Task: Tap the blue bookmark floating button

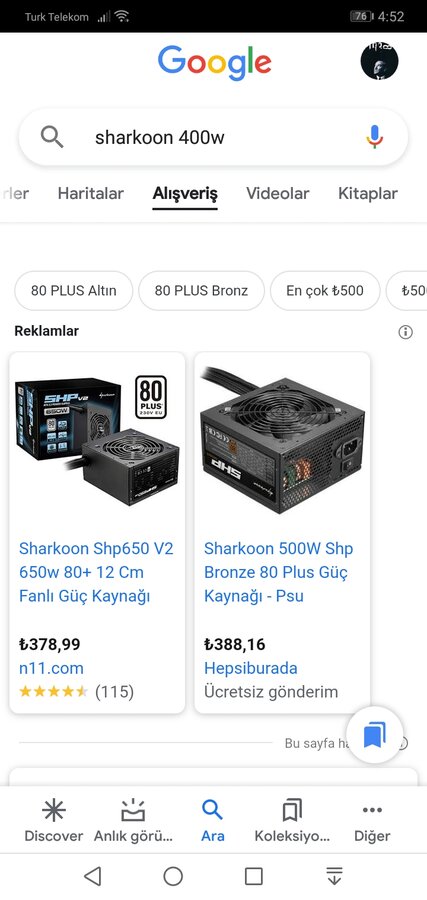Action: point(375,735)
